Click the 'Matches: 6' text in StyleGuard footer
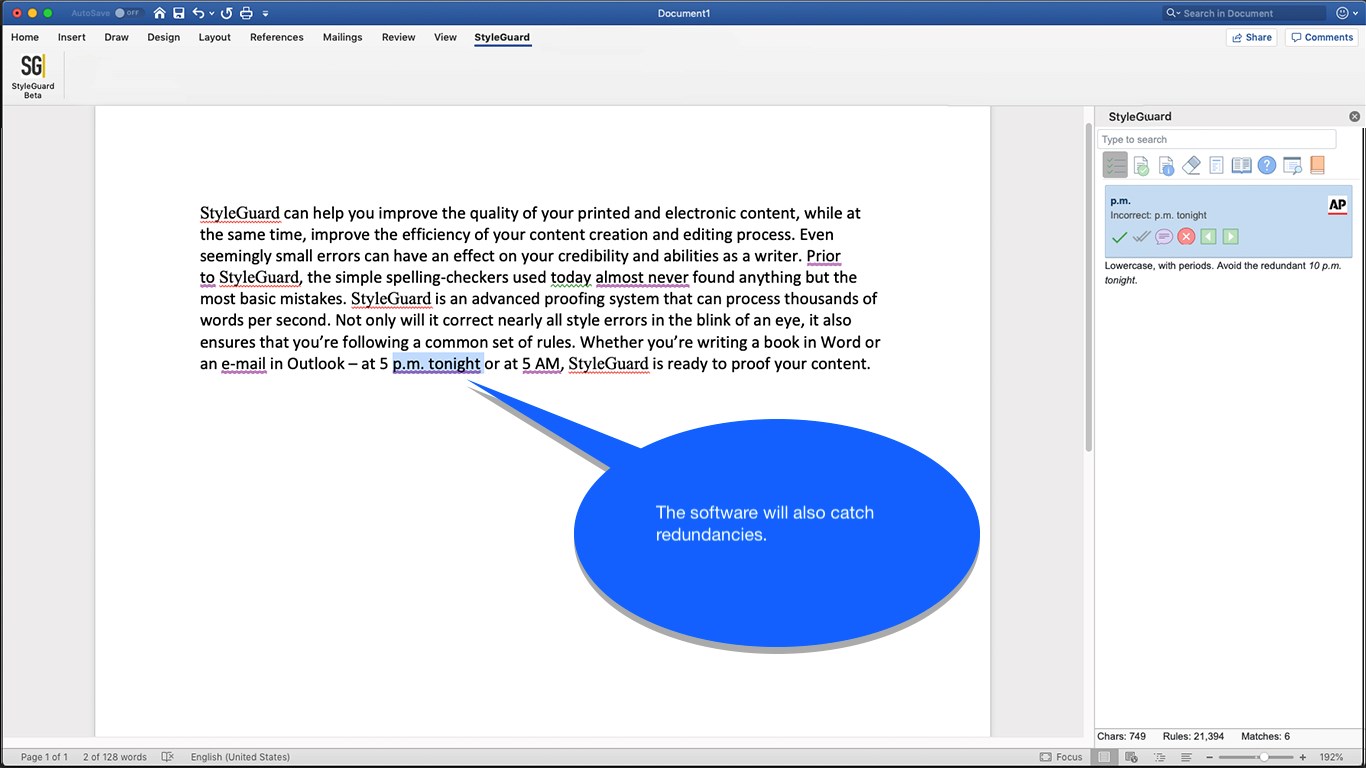Screen dimensions: 1366x768 (x=1265, y=736)
